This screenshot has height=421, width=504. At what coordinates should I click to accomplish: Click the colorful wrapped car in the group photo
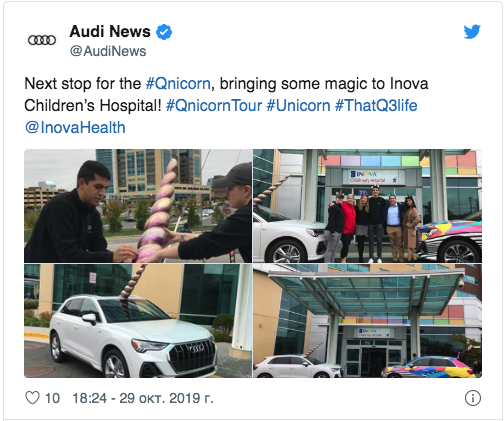click(x=449, y=241)
